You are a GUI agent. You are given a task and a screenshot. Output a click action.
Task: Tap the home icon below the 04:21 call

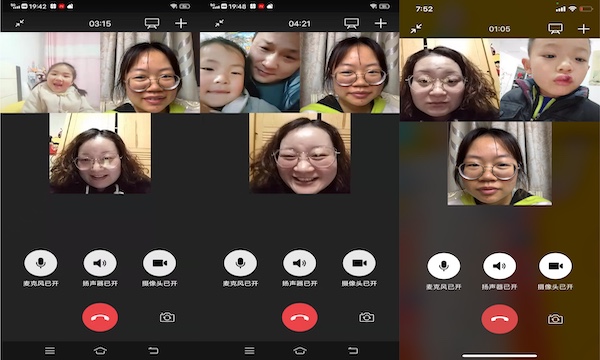pyautogui.click(x=300, y=350)
